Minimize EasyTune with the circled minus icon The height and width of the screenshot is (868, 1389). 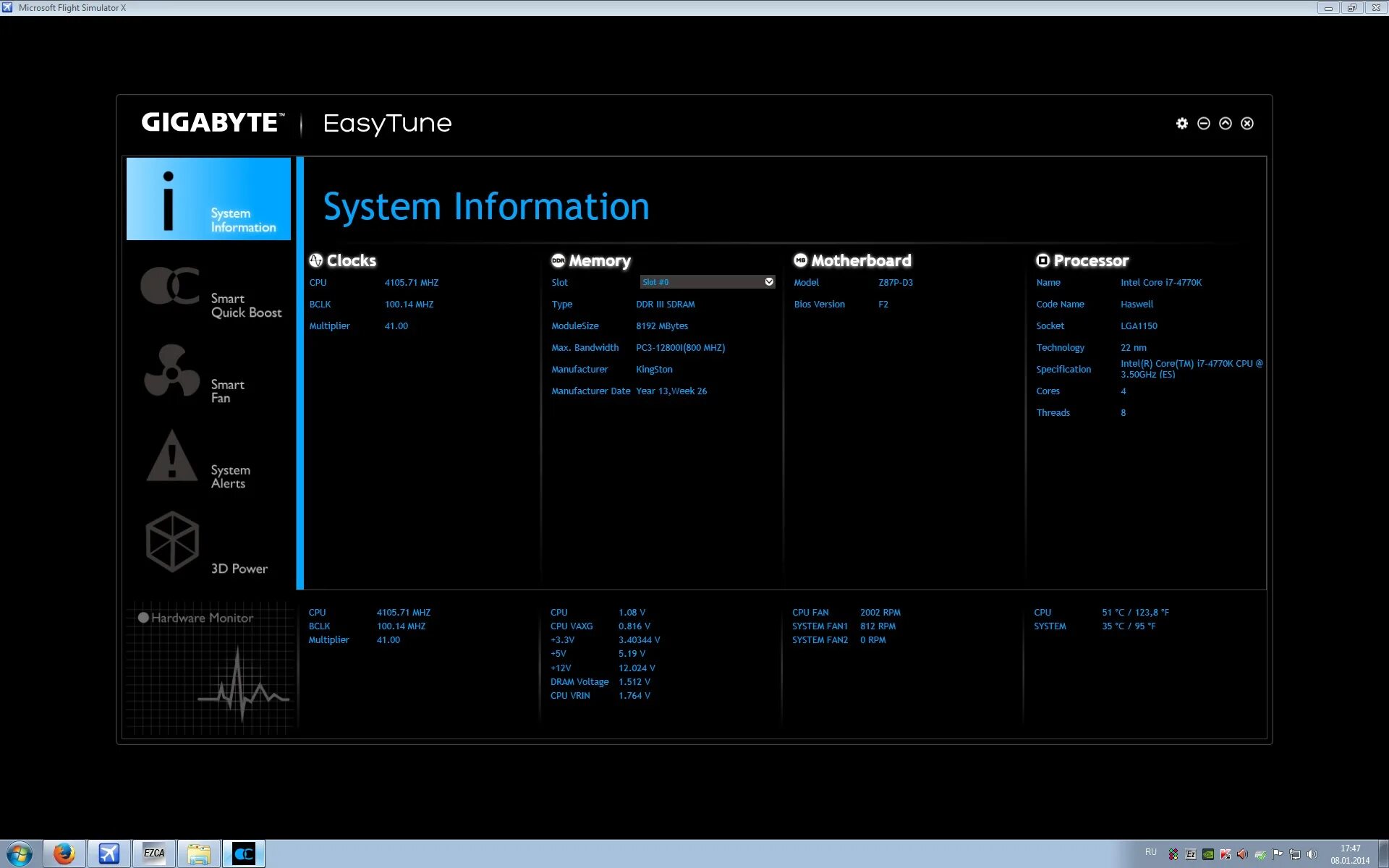pyautogui.click(x=1203, y=124)
